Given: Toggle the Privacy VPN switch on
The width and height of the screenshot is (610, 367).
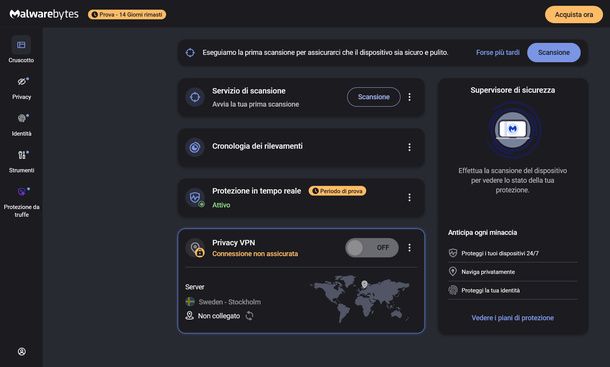Looking at the screenshot, I should click(x=372, y=248).
